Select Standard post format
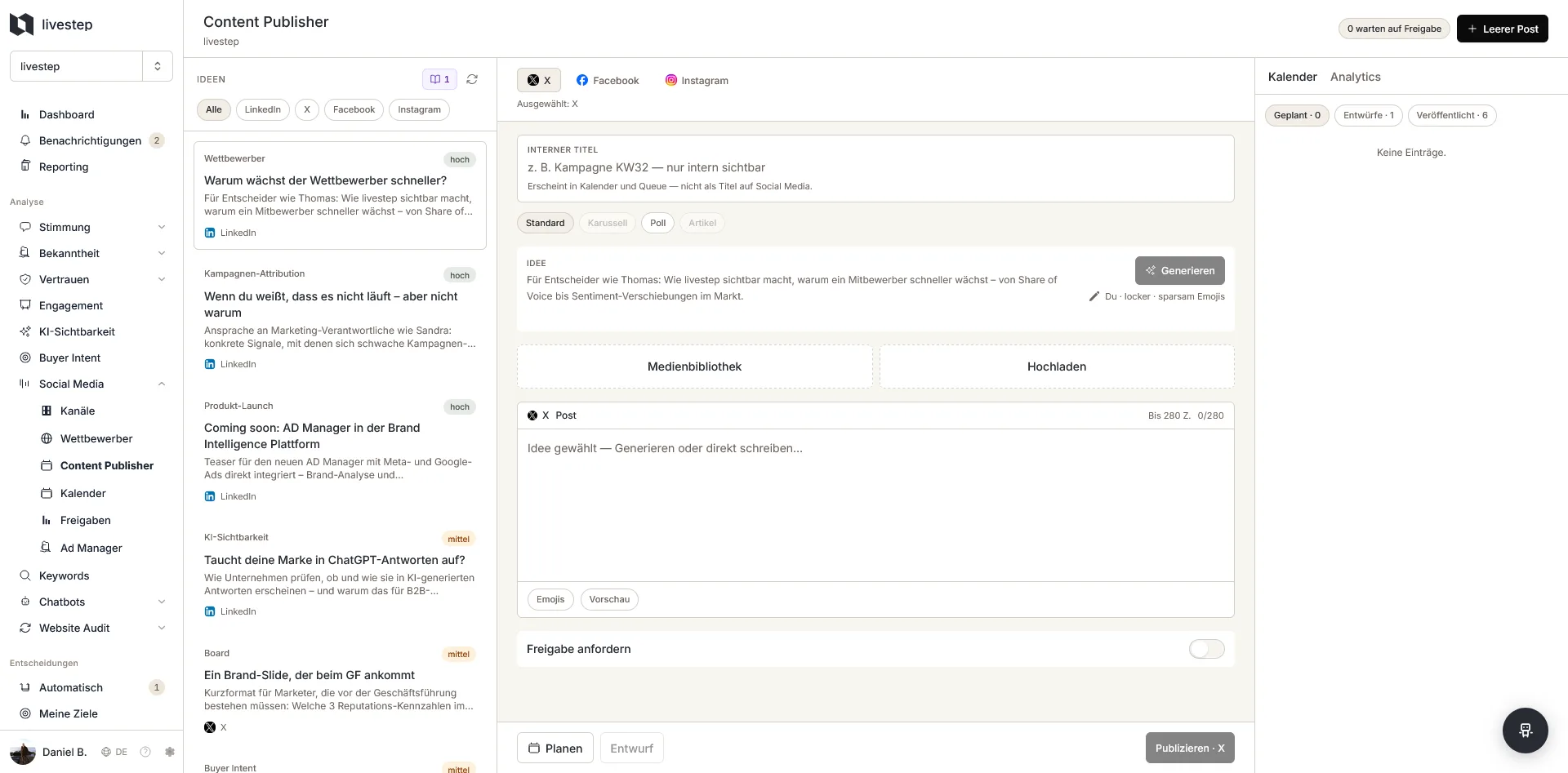The height and width of the screenshot is (773, 1568). [x=545, y=223]
